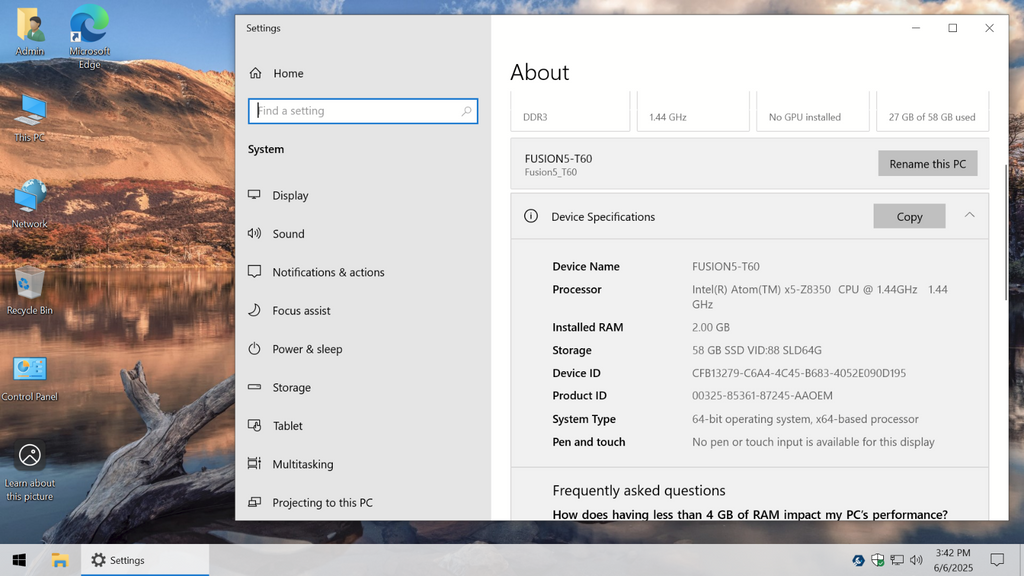Screen dimensions: 1024x576
Task: Click the taskbar volume icon
Action: point(916,560)
